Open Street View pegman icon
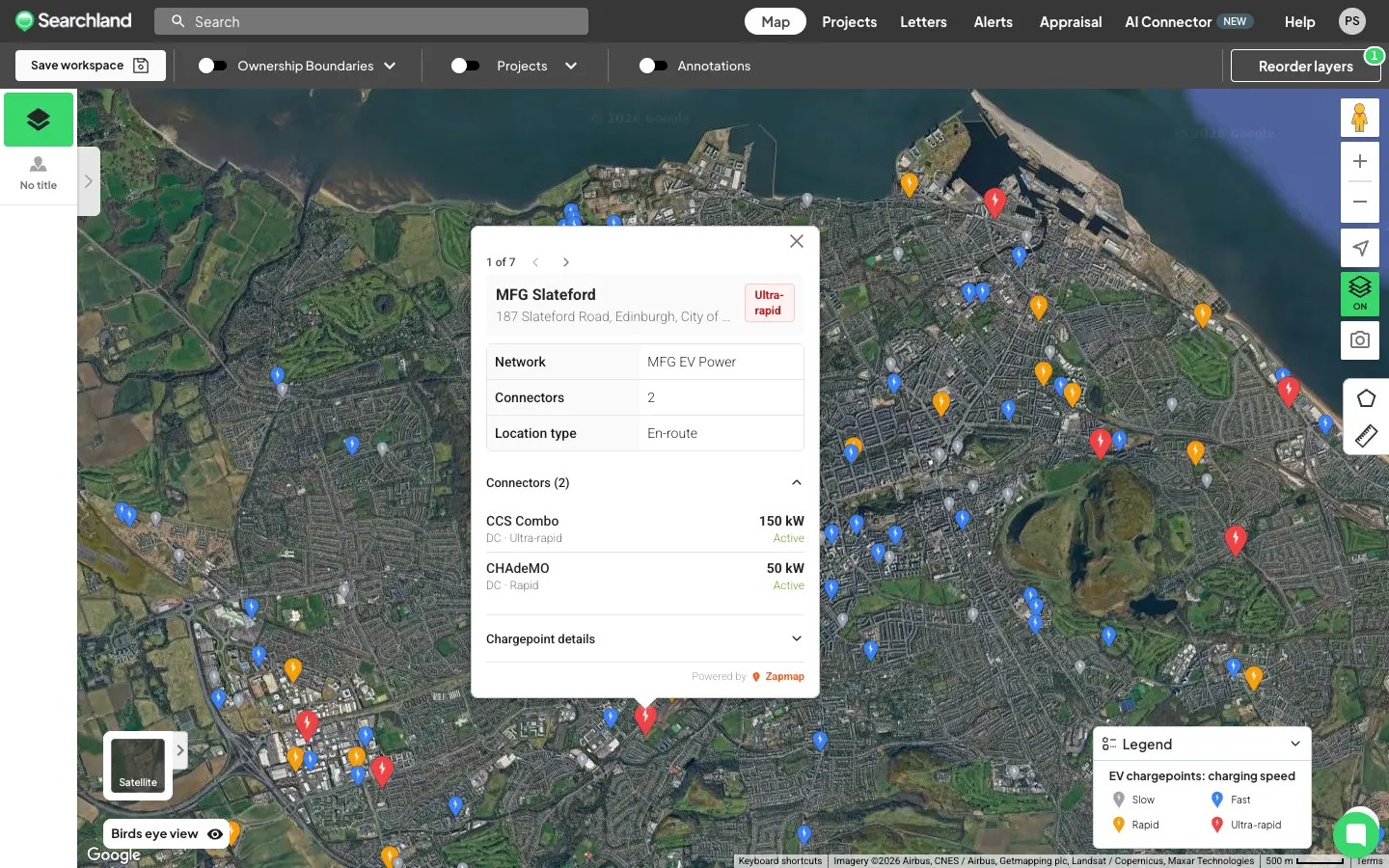This screenshot has width=1389, height=868. click(x=1360, y=118)
